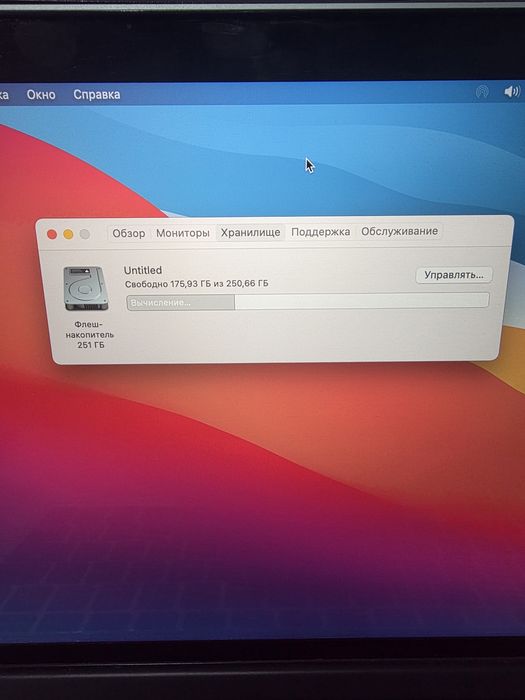Select the Хранилище tab

point(250,233)
